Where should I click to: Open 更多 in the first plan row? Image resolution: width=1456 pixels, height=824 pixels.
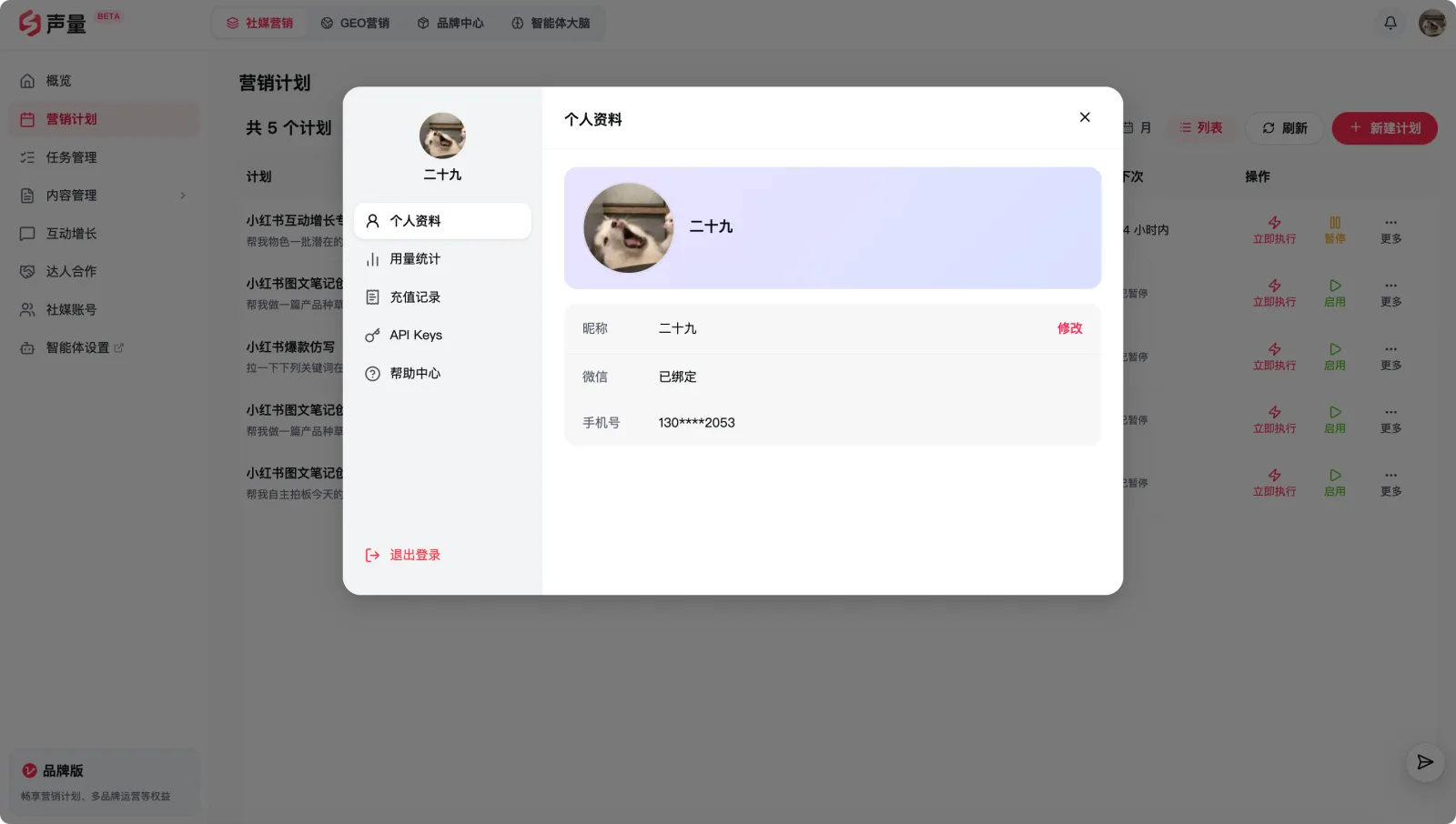click(x=1390, y=230)
